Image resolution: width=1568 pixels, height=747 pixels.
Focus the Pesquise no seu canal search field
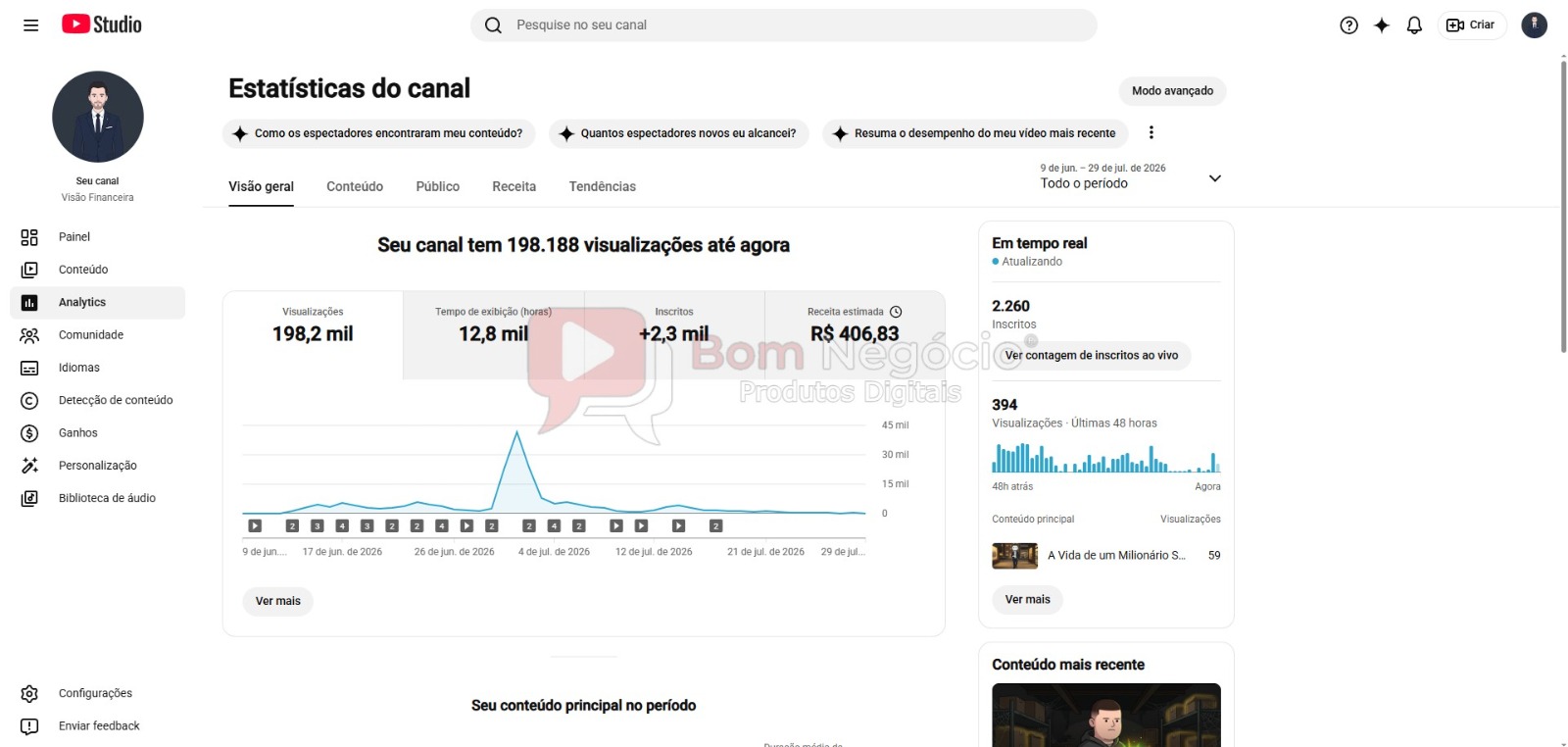click(784, 25)
